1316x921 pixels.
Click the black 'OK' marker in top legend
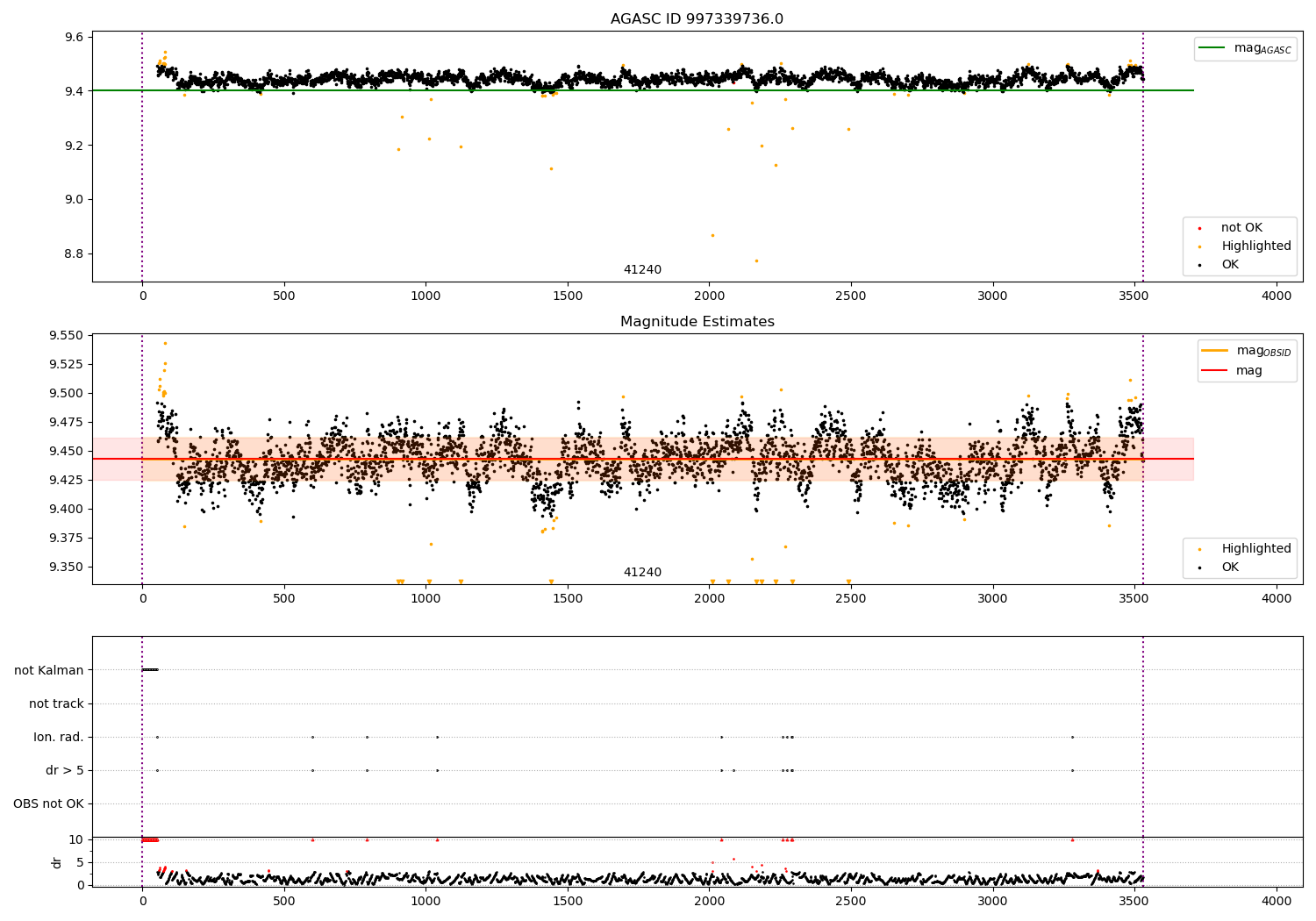pyautogui.click(x=1199, y=265)
